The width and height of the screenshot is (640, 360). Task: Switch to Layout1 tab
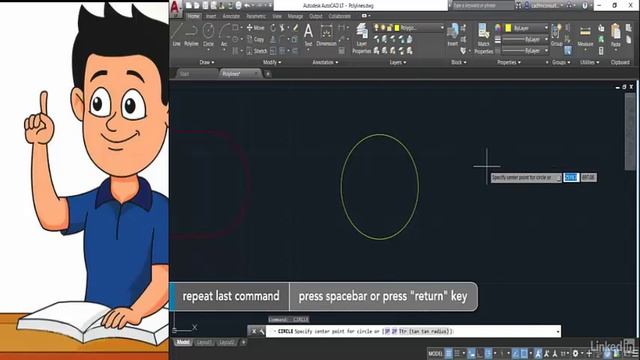click(204, 342)
